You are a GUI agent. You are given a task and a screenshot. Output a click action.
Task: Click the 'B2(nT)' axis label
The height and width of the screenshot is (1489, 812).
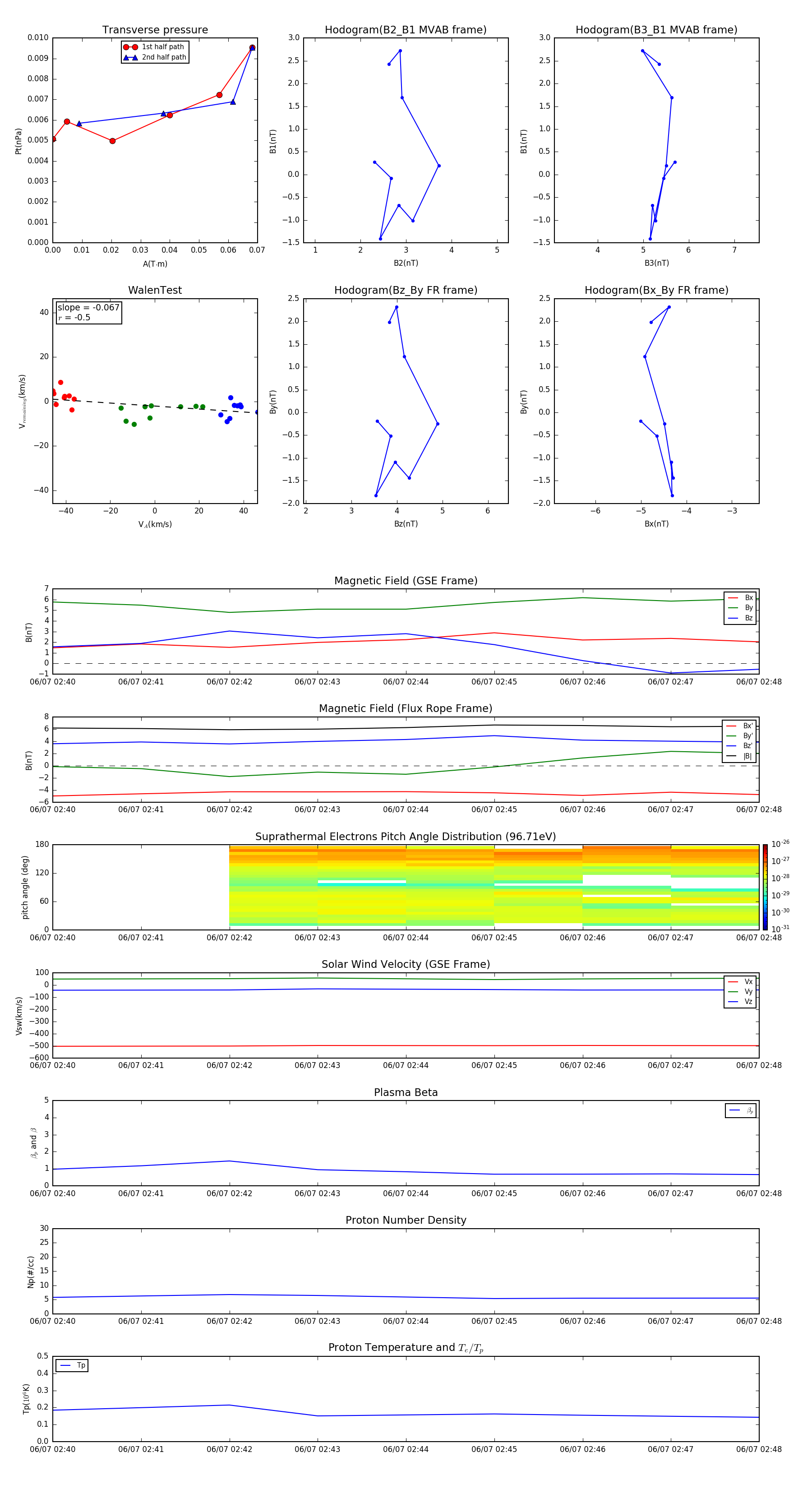click(406, 263)
